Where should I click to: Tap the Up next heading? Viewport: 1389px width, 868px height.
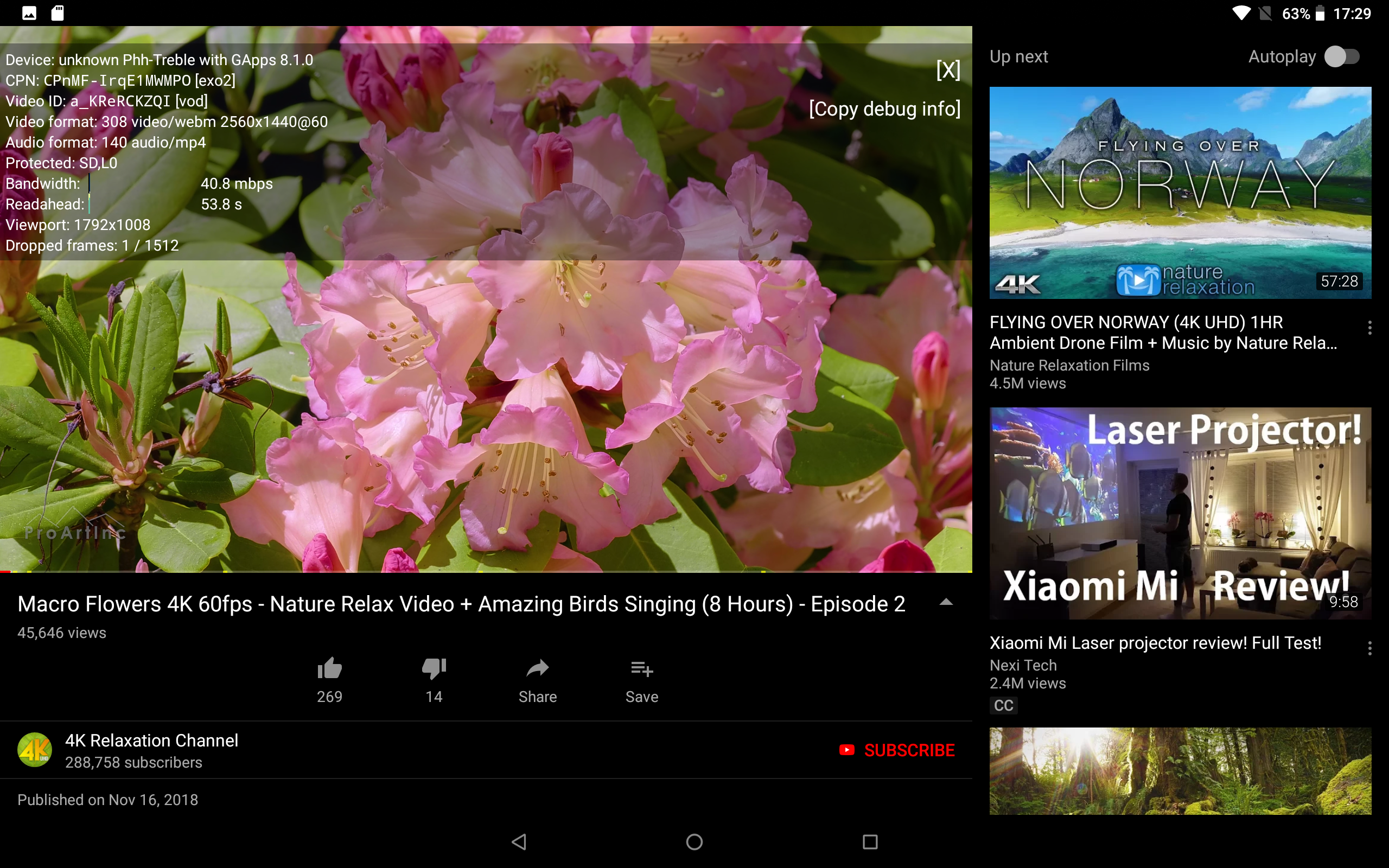[x=1019, y=56]
